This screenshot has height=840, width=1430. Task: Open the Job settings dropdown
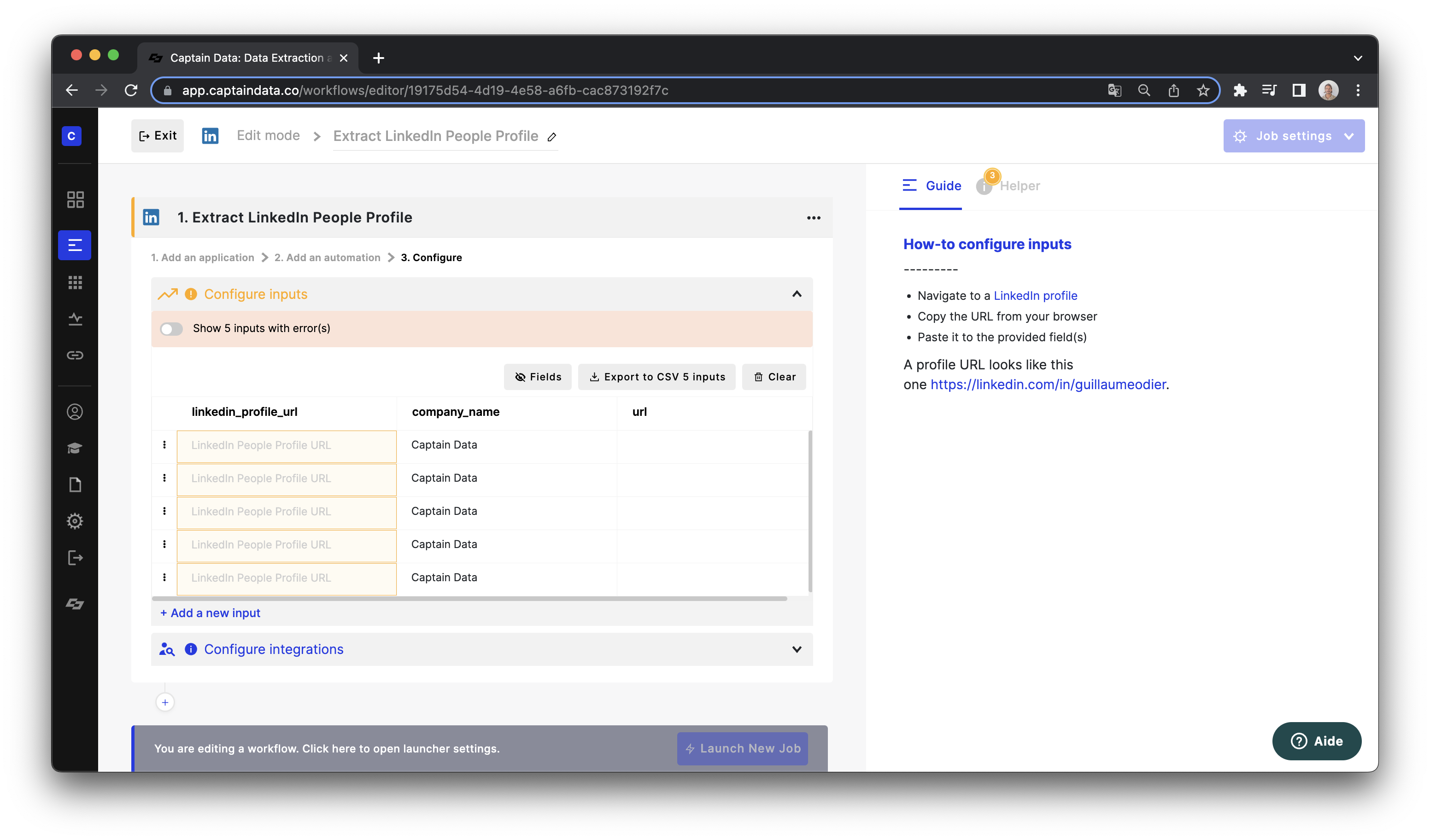(x=1294, y=136)
